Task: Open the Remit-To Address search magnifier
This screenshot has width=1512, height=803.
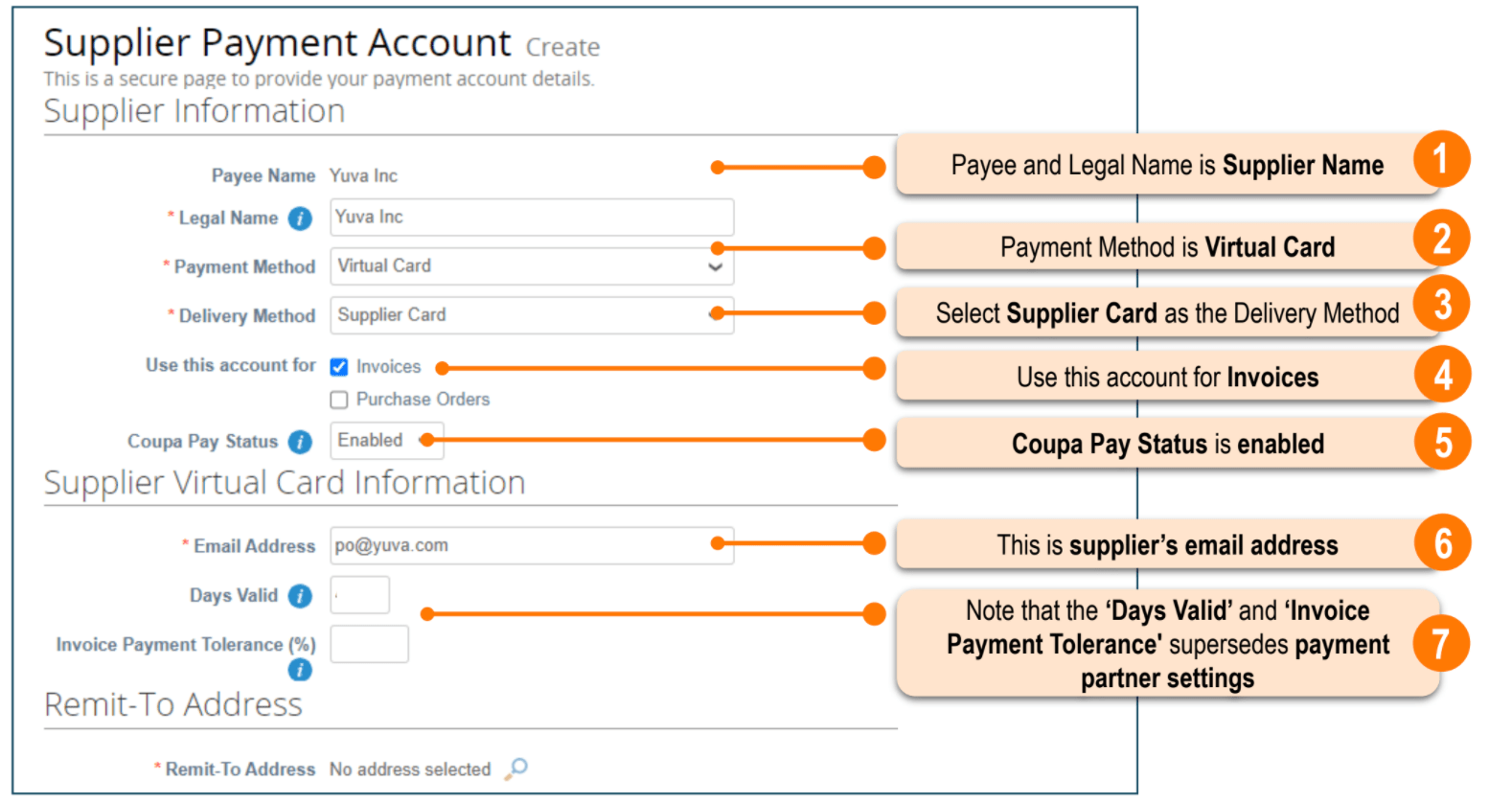Action: click(x=516, y=769)
